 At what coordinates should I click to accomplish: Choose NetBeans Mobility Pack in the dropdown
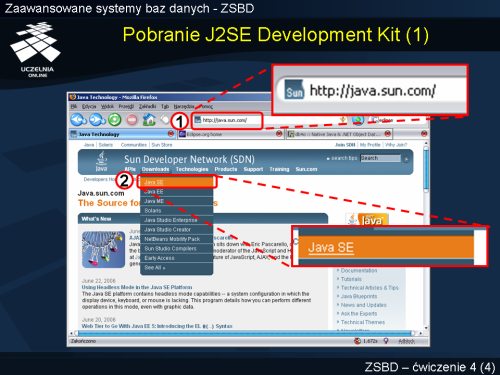[177, 239]
